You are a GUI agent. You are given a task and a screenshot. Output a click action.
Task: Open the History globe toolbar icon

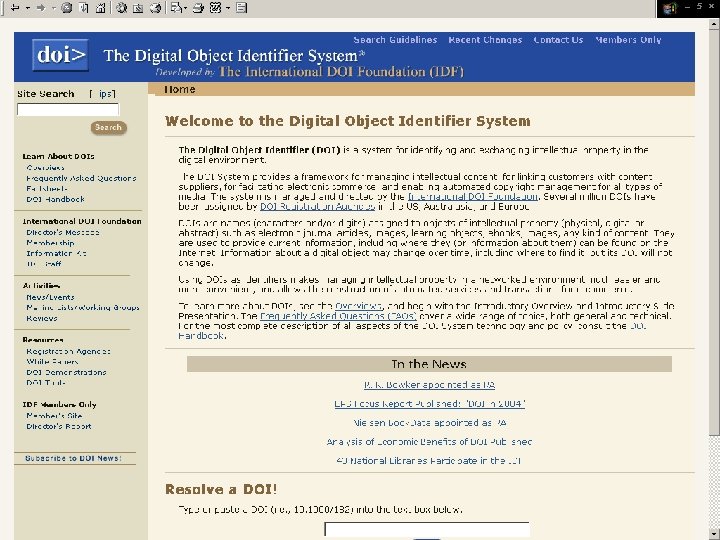coord(155,8)
